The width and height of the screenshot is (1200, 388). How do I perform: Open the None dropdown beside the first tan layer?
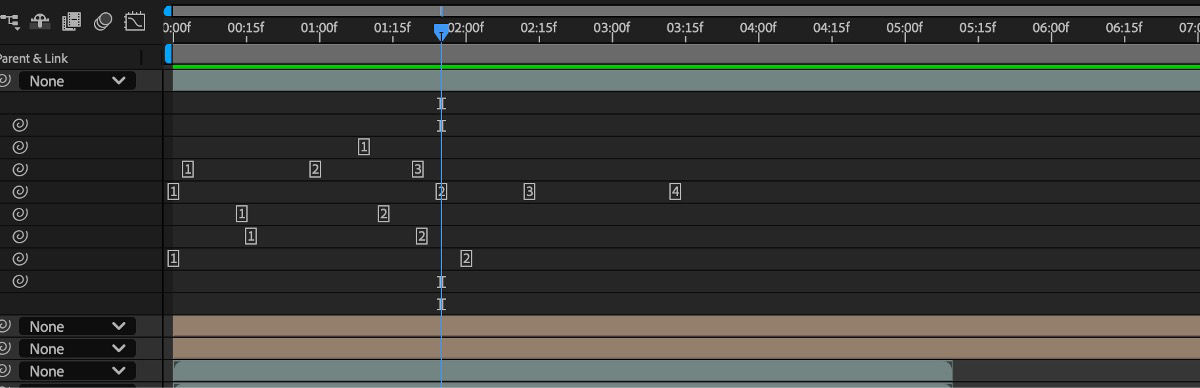[x=77, y=326]
